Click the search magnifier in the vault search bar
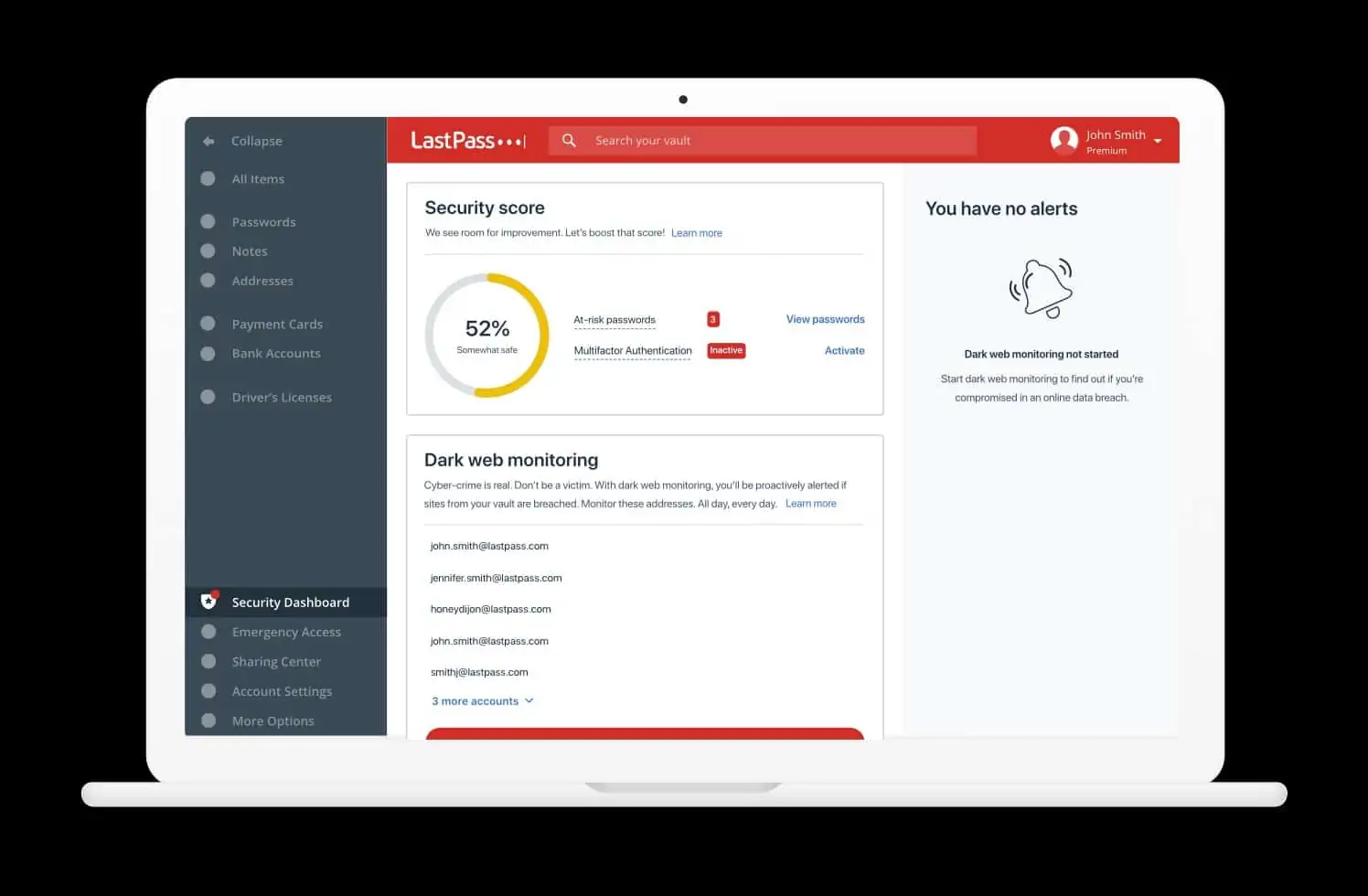This screenshot has height=896, width=1368. pos(569,140)
